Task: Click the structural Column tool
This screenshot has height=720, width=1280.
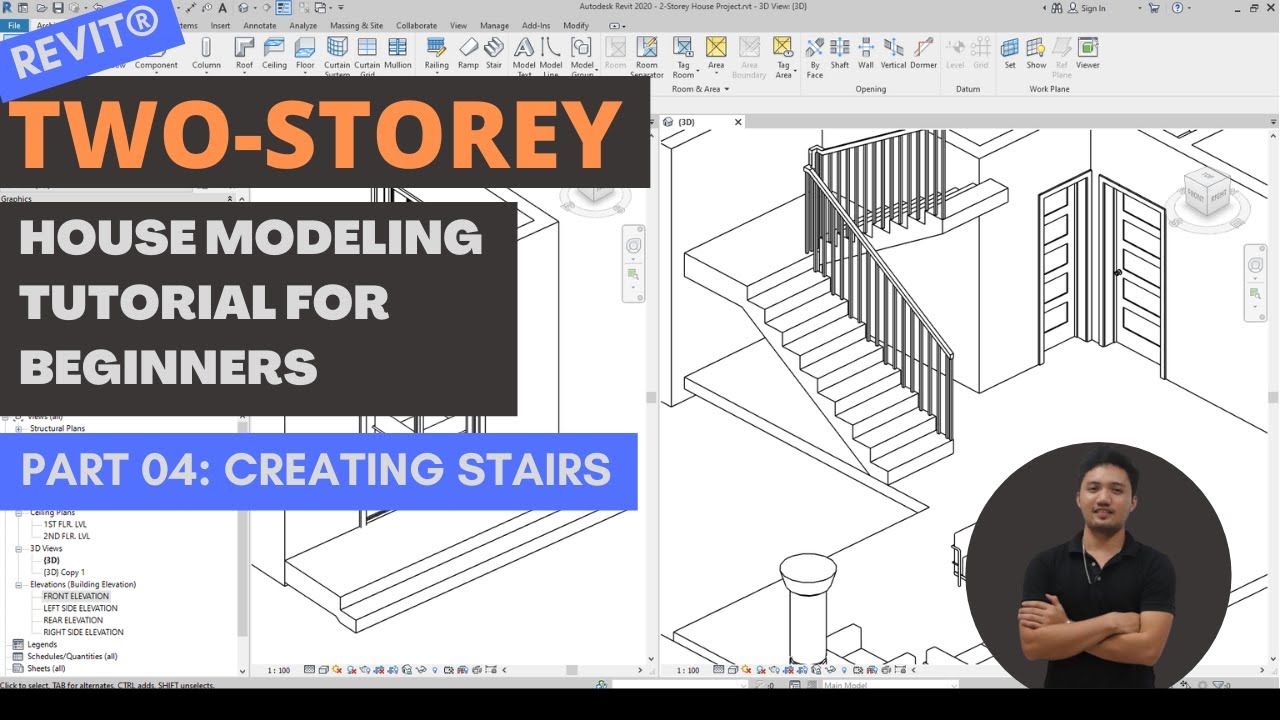Action: coord(206,53)
